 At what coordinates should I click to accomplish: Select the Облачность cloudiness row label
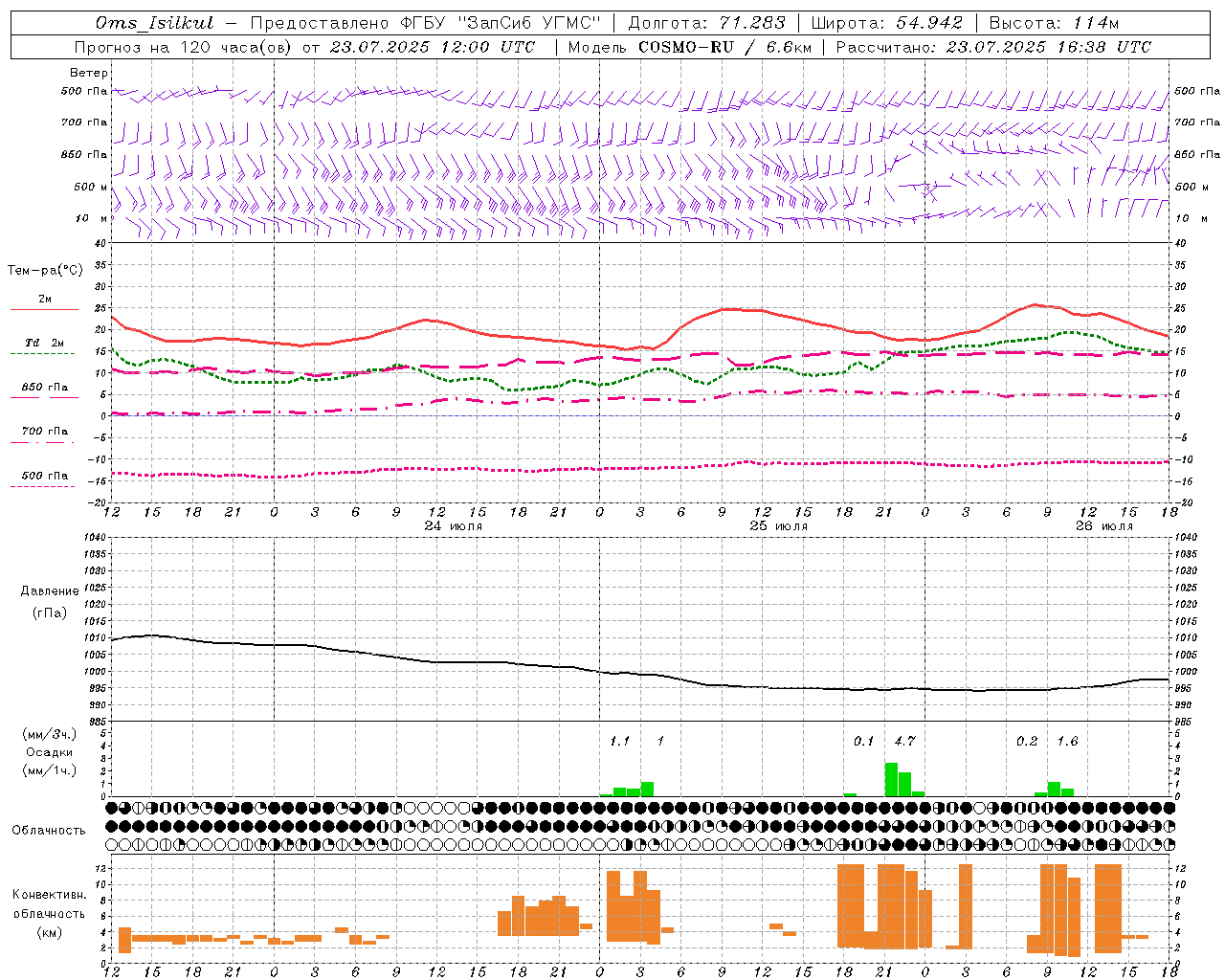[x=49, y=831]
